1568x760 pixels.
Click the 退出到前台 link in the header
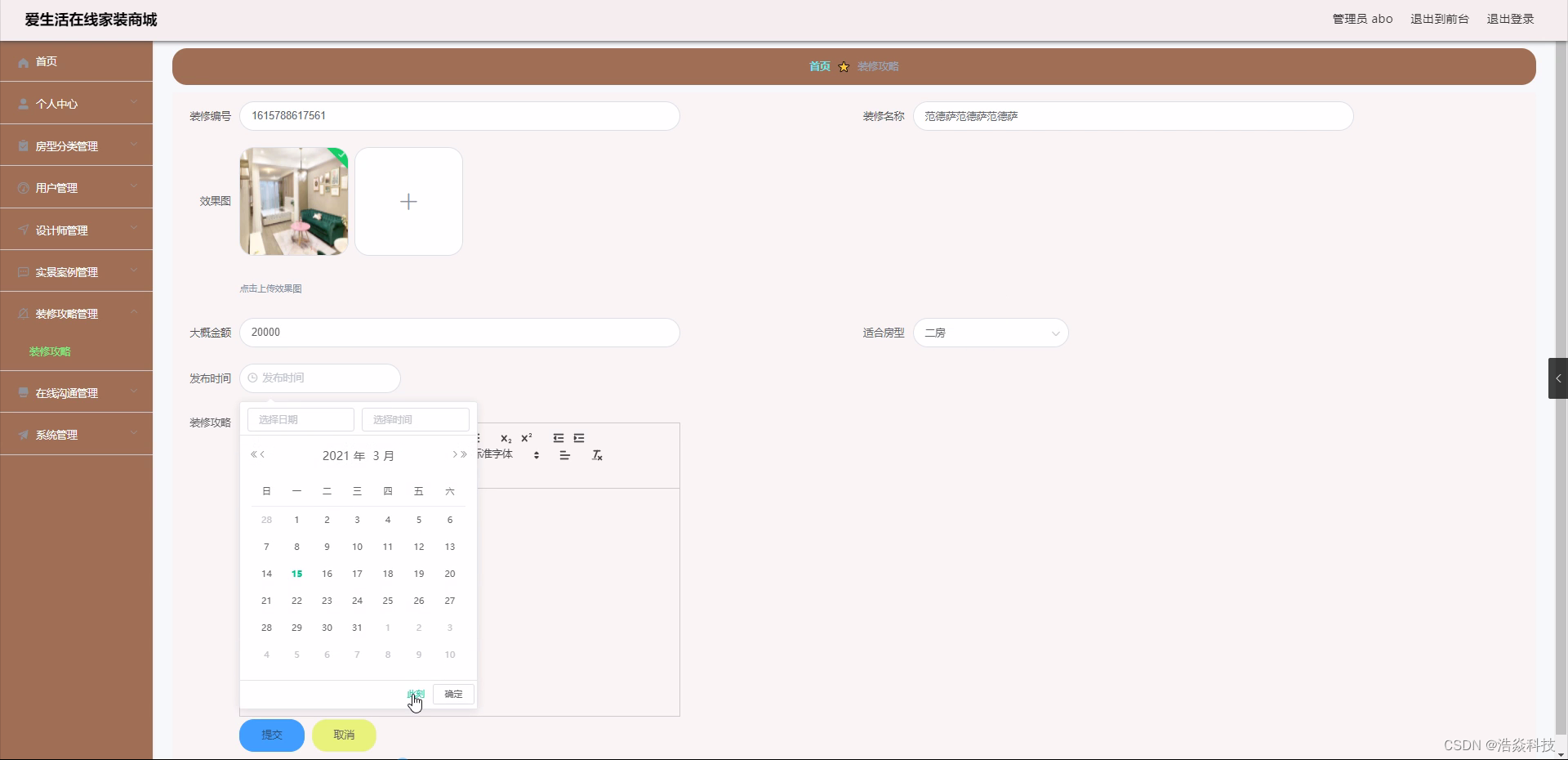coord(1440,19)
